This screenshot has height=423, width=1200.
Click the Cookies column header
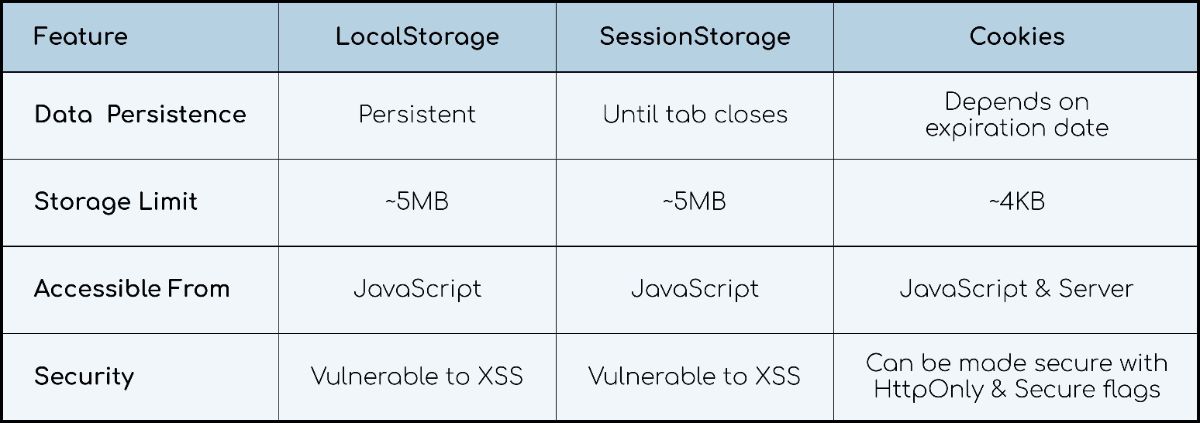tap(1017, 37)
